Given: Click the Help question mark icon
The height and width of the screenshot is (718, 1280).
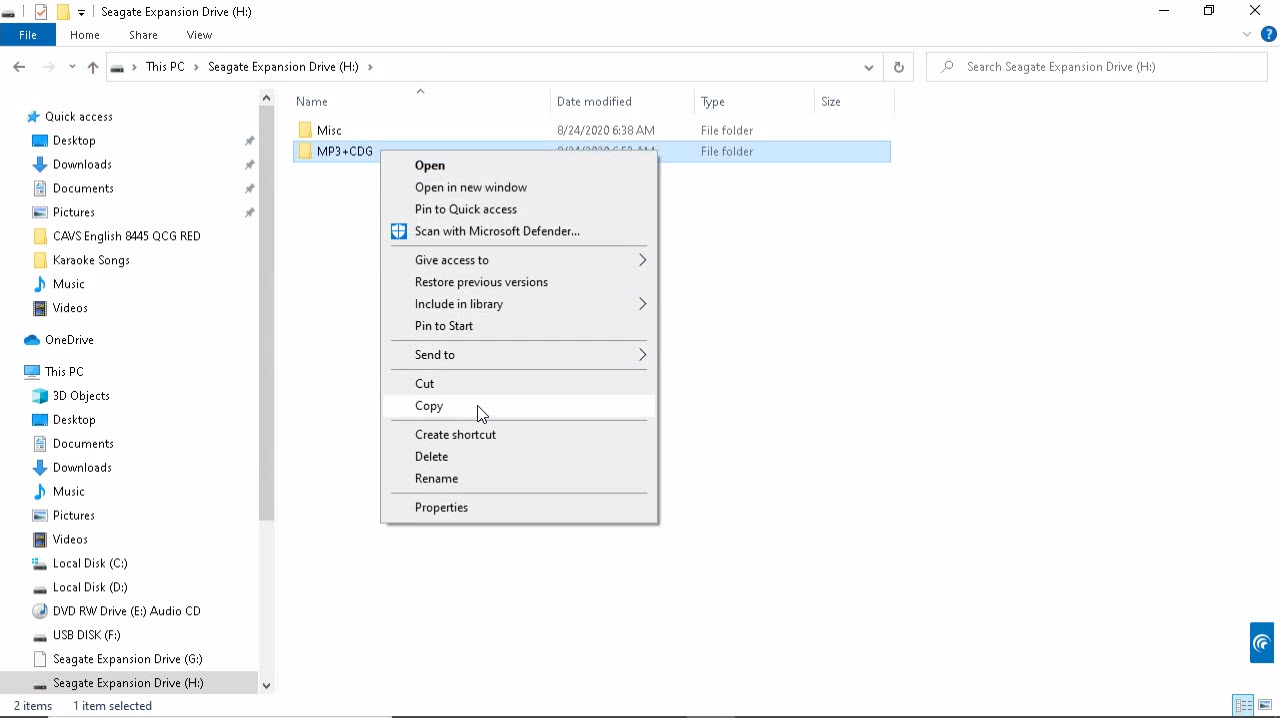Looking at the screenshot, I should click(x=1269, y=34).
